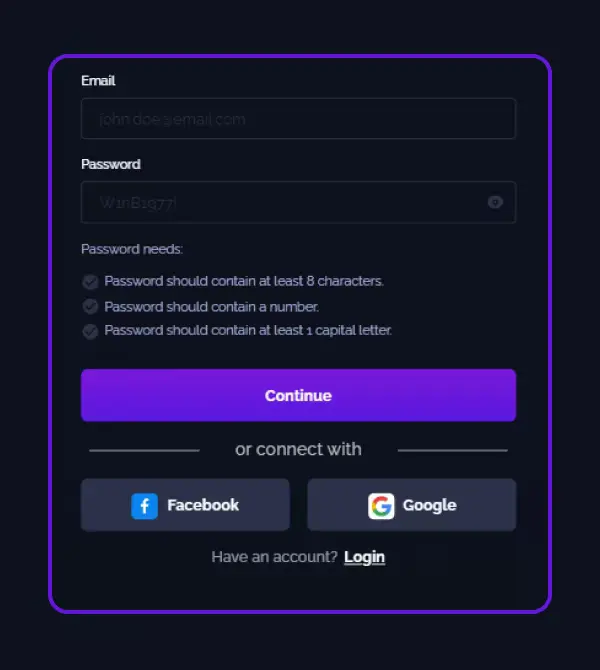
Task: Click the "Have an account?" text
Action: 274,557
